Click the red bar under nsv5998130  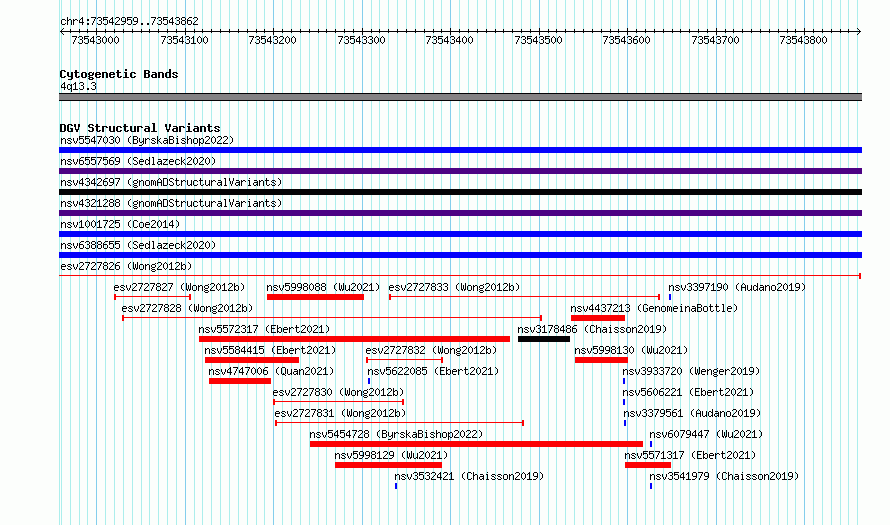[601, 360]
